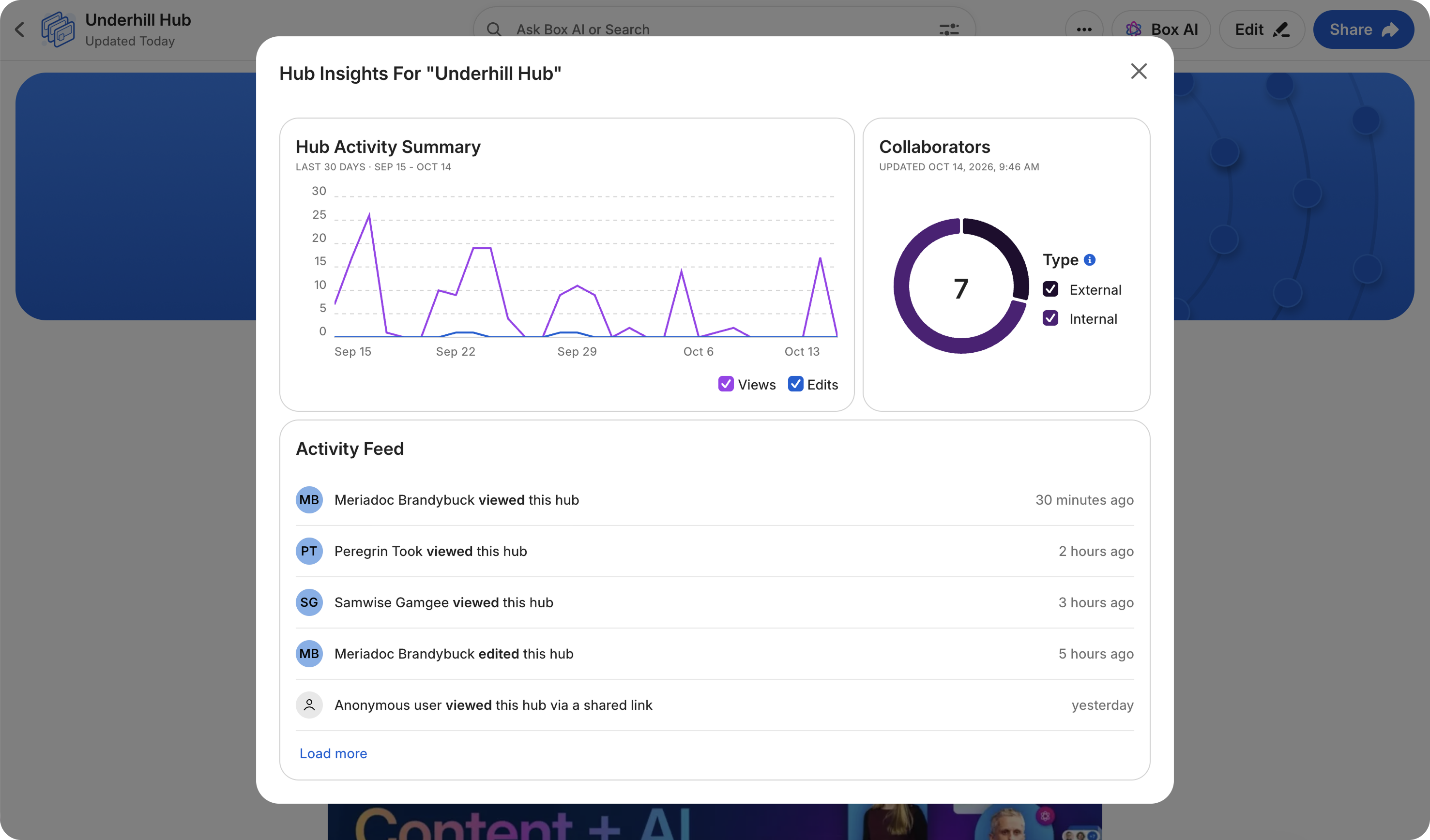Click 'Sep 22' axis label on chart

click(456, 352)
